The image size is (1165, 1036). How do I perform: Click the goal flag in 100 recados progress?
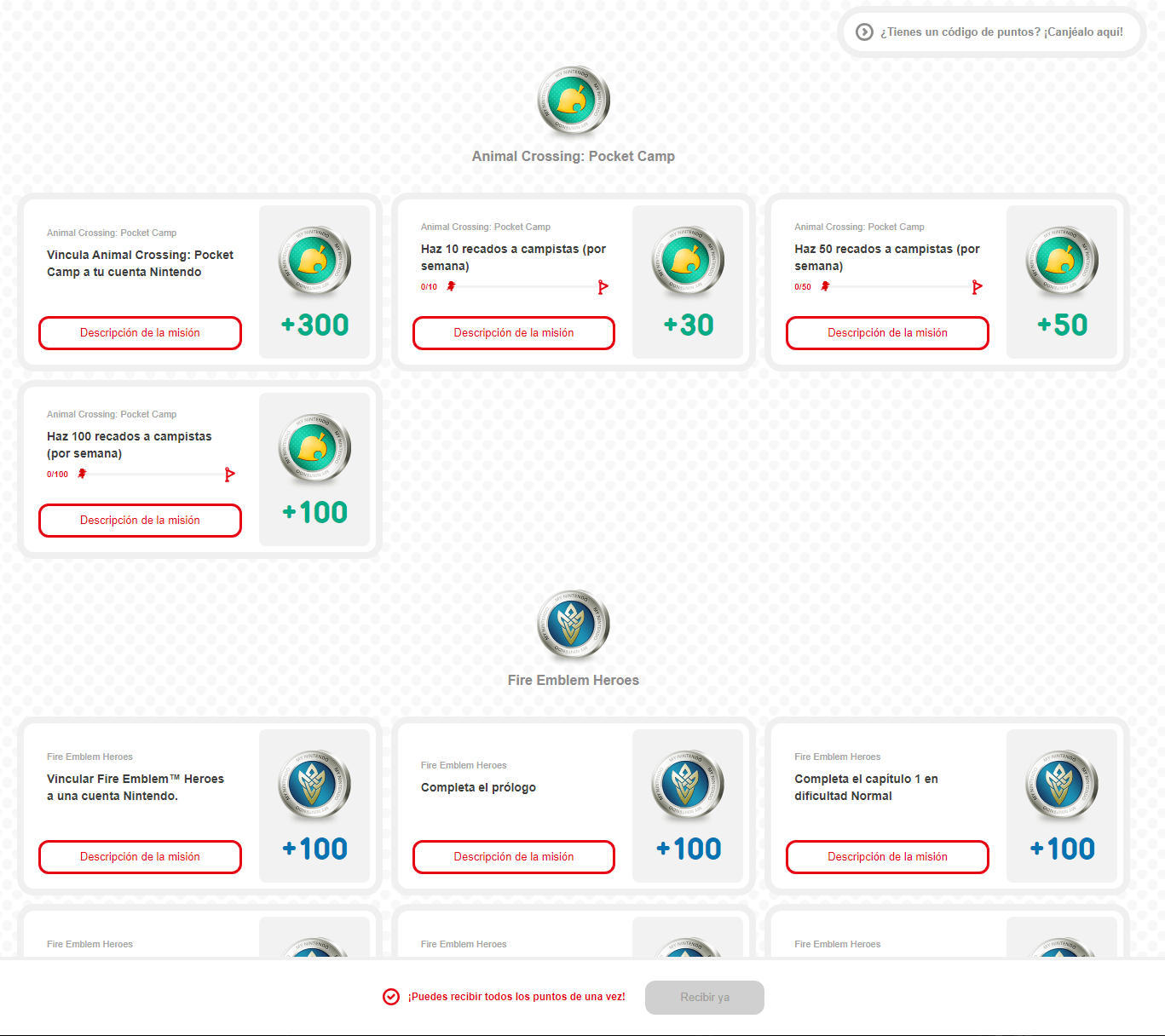click(x=229, y=475)
